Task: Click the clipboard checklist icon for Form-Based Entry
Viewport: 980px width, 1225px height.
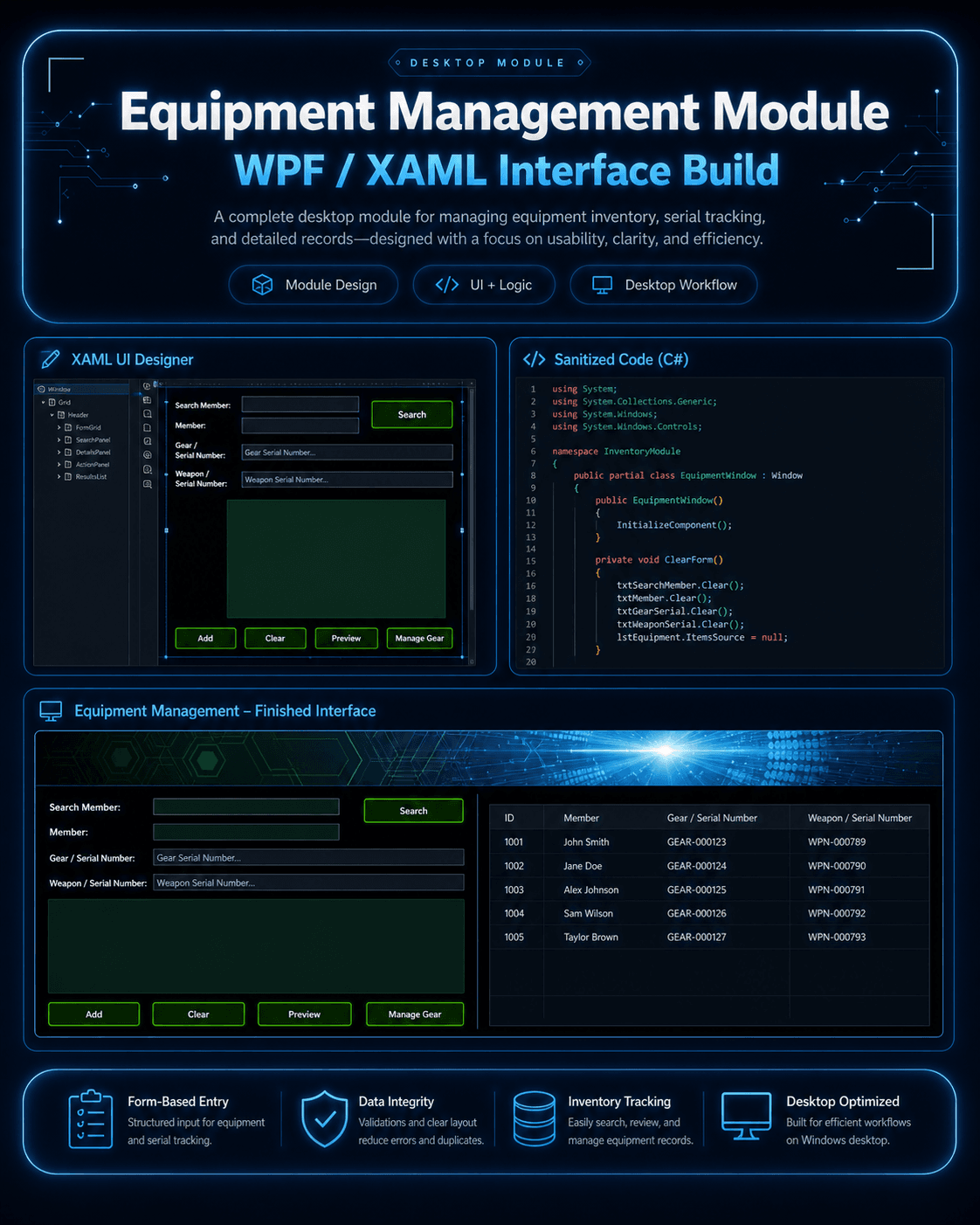Action: (x=91, y=1119)
